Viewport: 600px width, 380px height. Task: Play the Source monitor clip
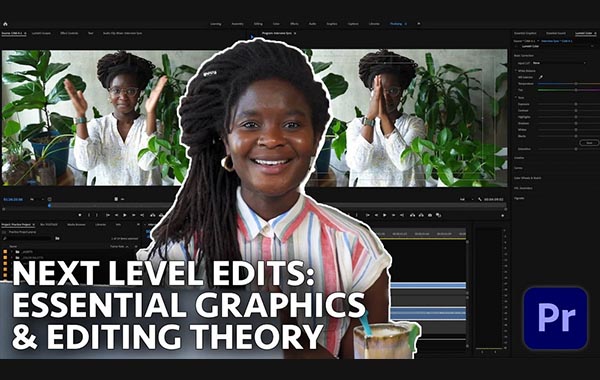coord(125,215)
